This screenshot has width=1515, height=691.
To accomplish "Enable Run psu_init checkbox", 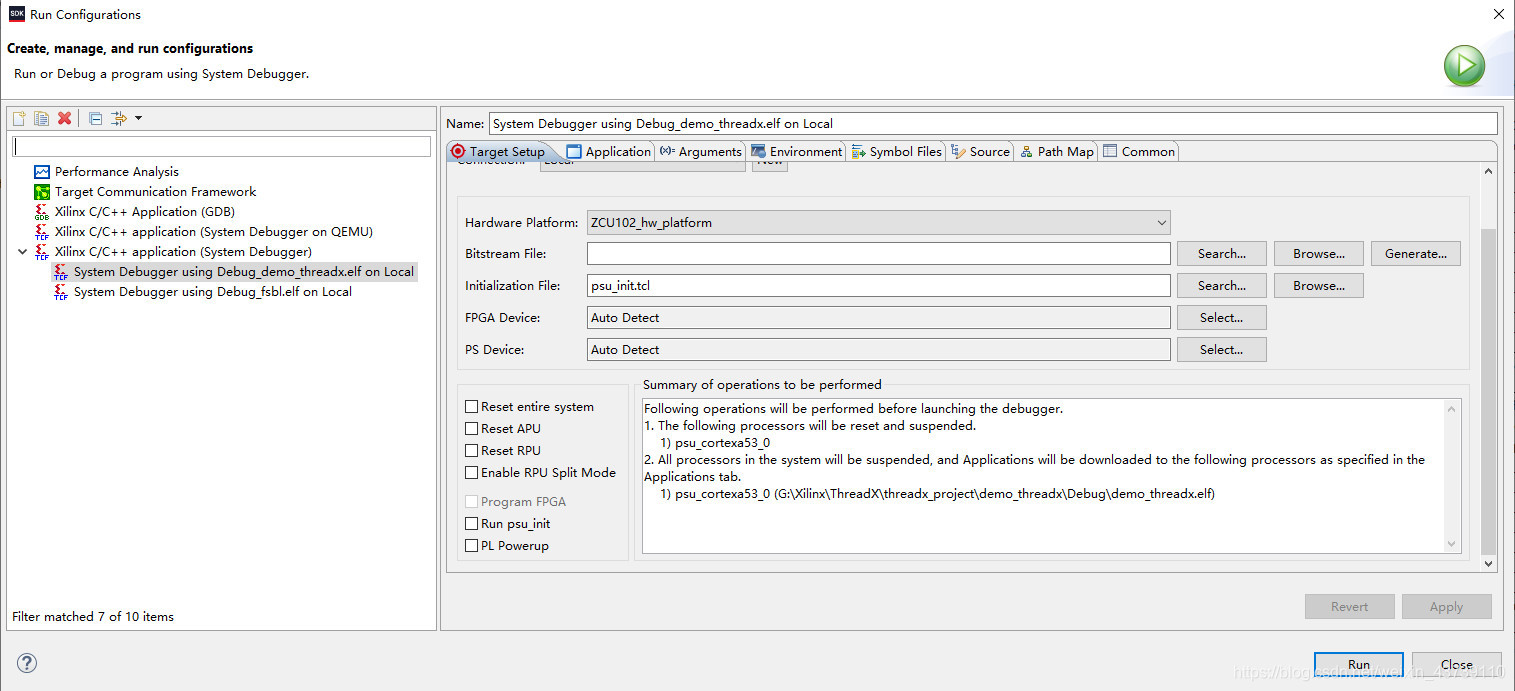I will [x=472, y=524].
